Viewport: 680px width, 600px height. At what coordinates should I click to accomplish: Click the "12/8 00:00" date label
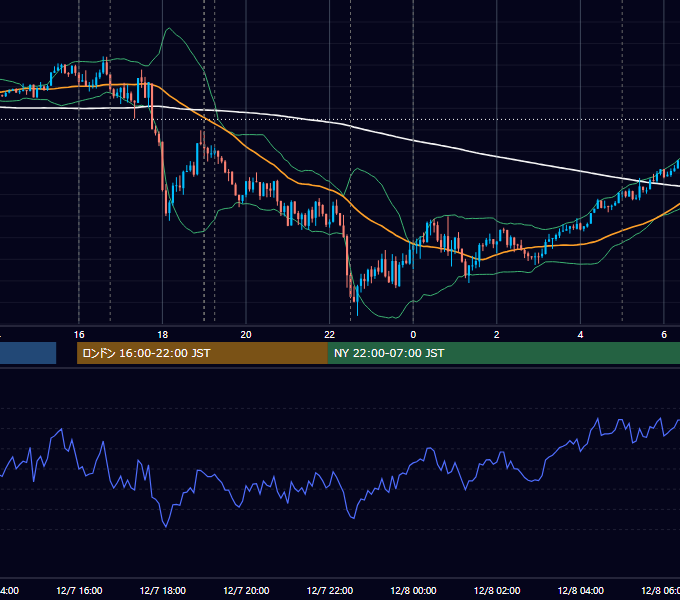tap(413, 590)
